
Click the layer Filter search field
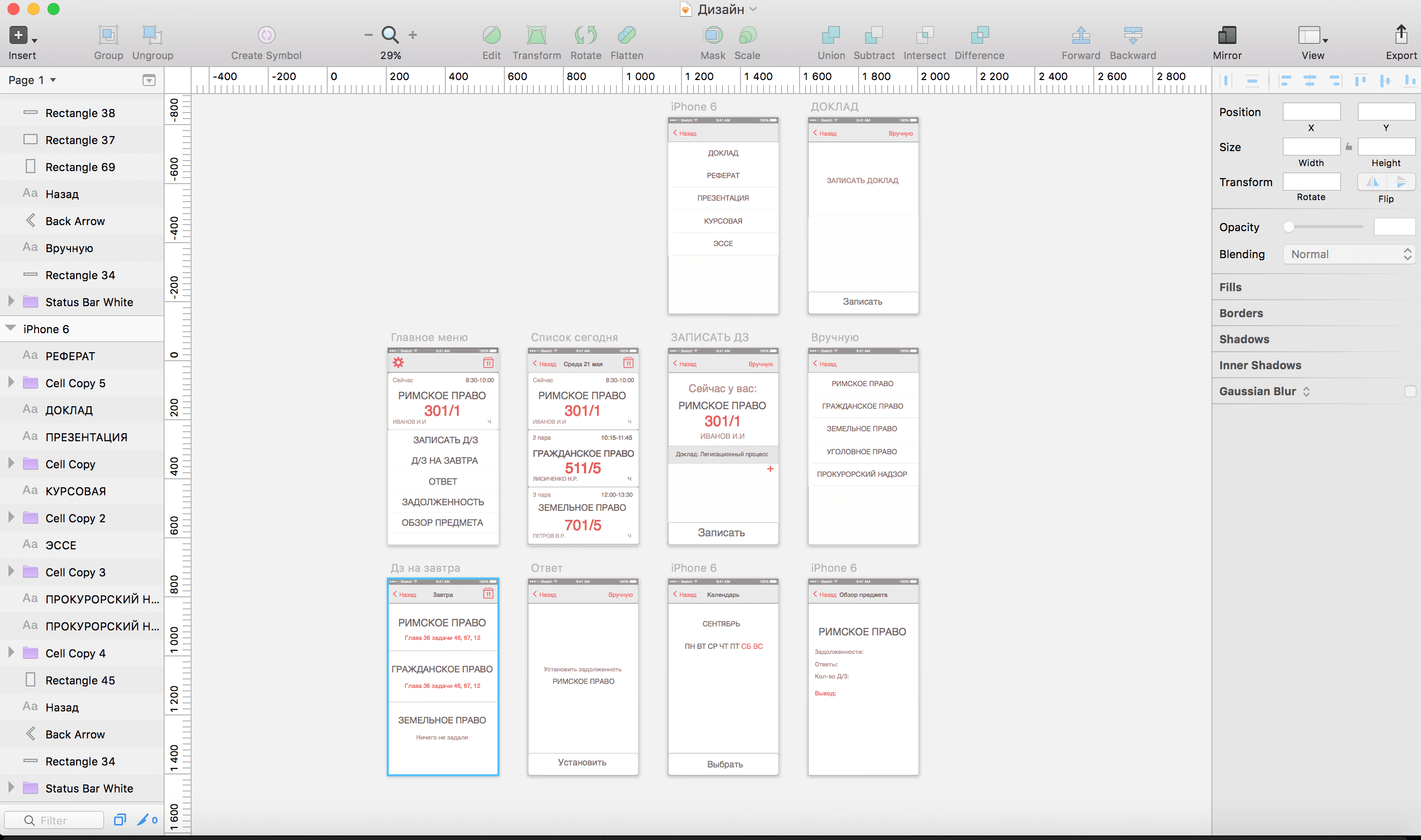click(54, 819)
